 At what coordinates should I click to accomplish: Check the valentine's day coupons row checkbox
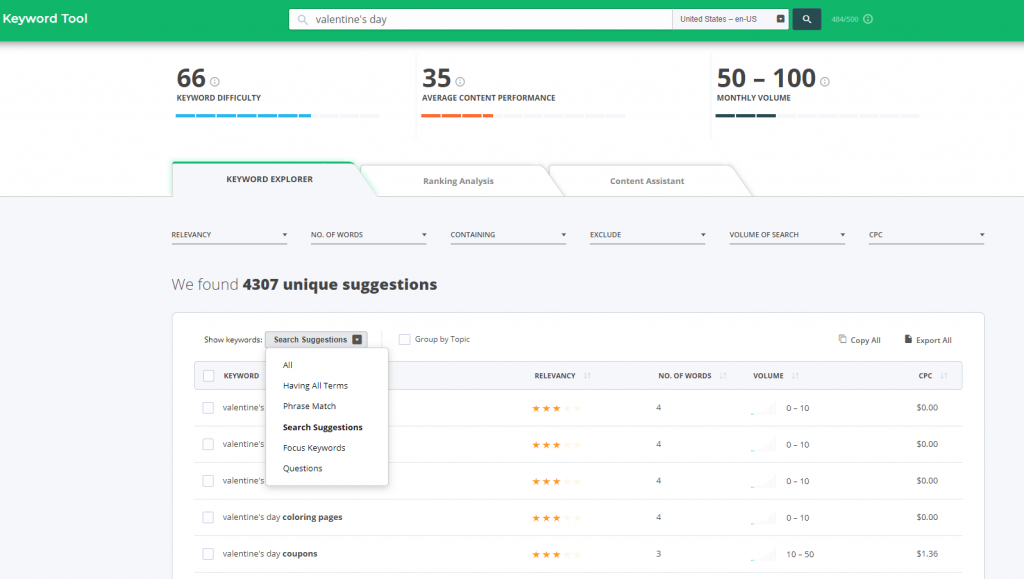[208, 554]
